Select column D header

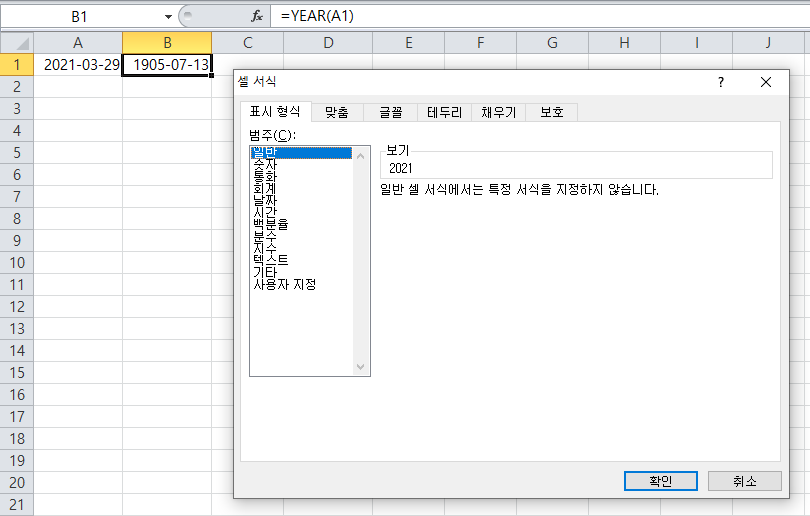click(x=328, y=42)
